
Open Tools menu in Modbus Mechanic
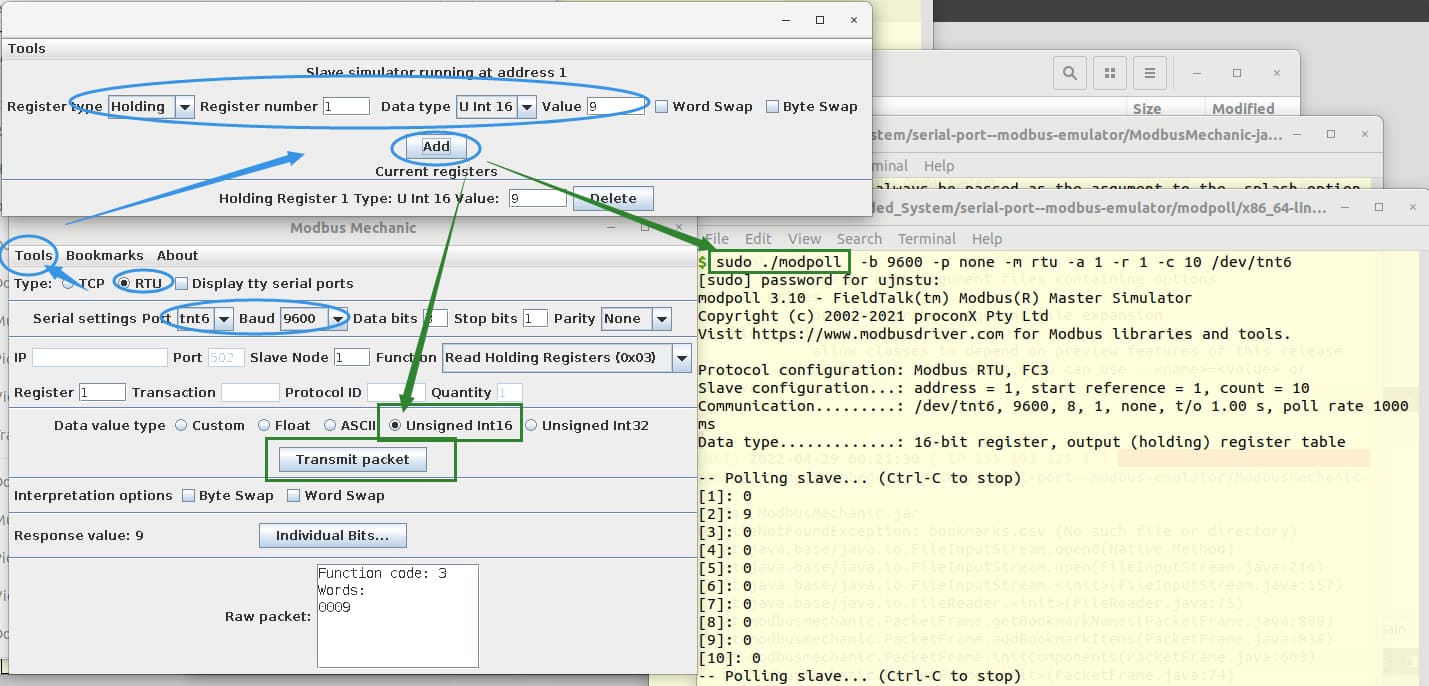(x=34, y=255)
